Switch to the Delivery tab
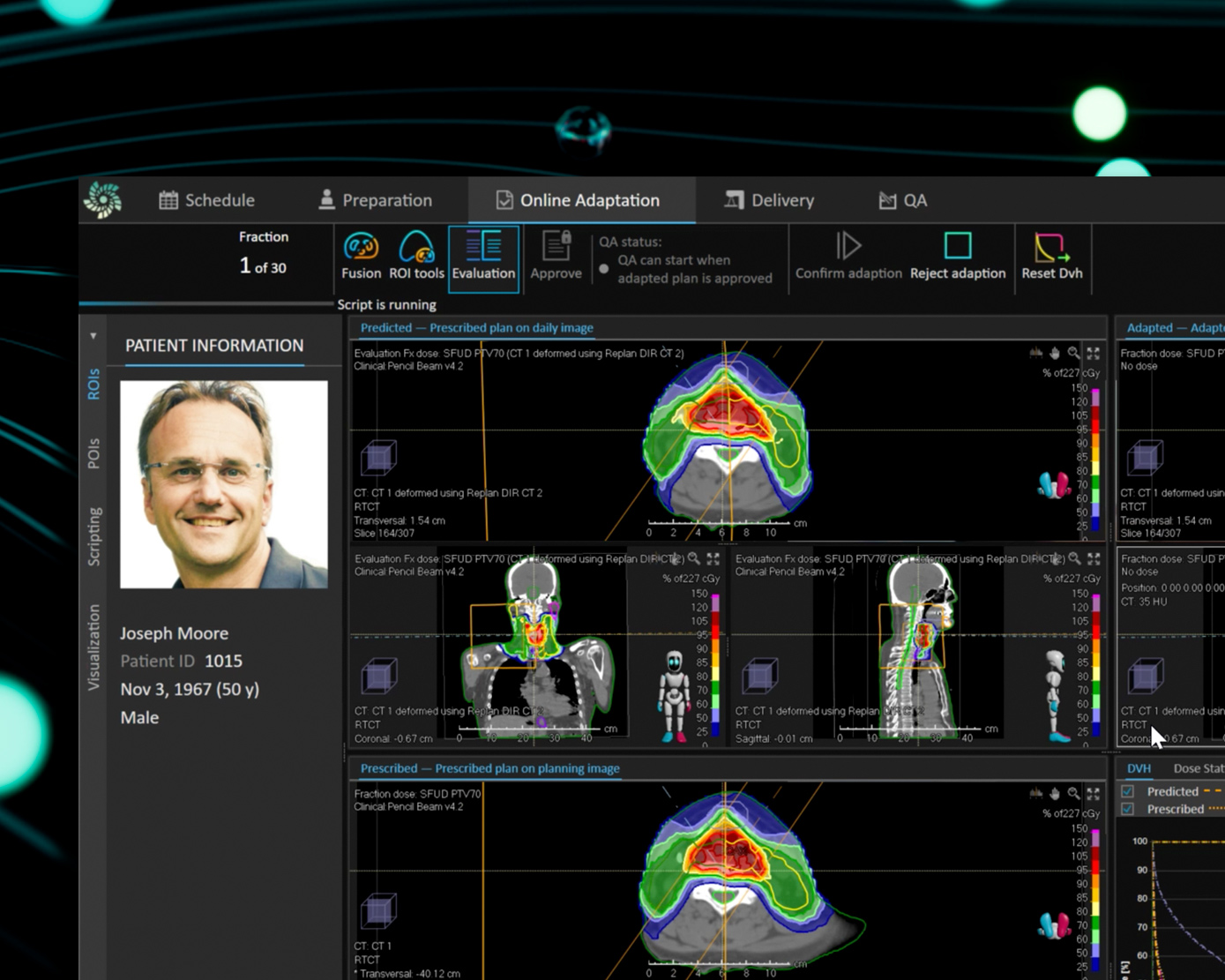The width and height of the screenshot is (1225, 980). click(769, 200)
